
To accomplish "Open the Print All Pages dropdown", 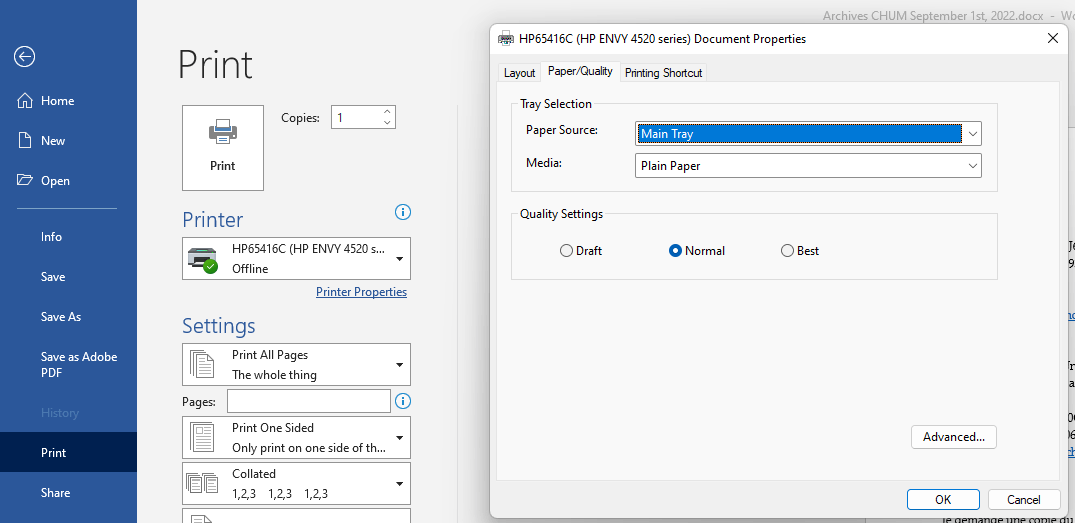I will [296, 365].
